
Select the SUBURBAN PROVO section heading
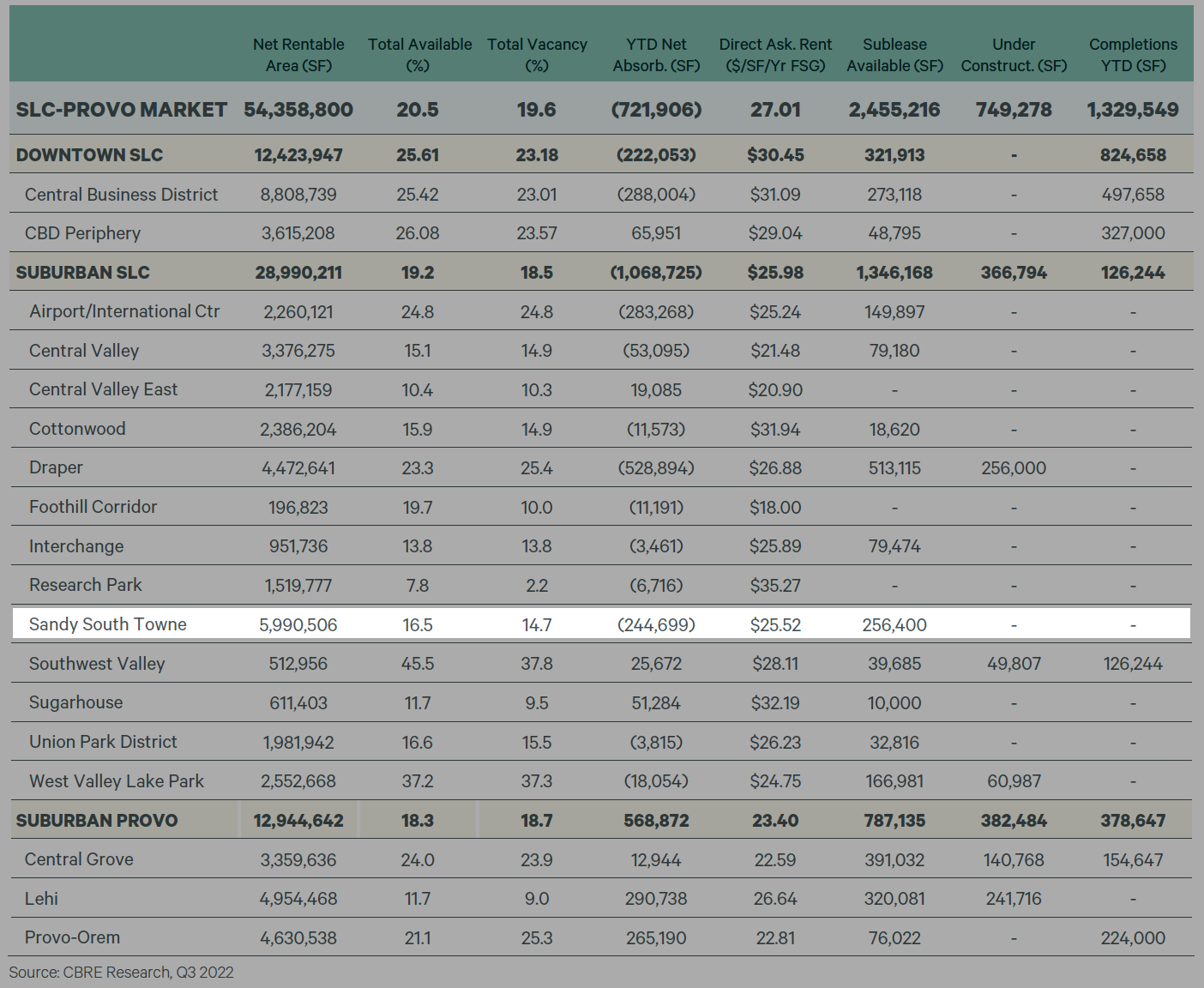click(x=97, y=821)
